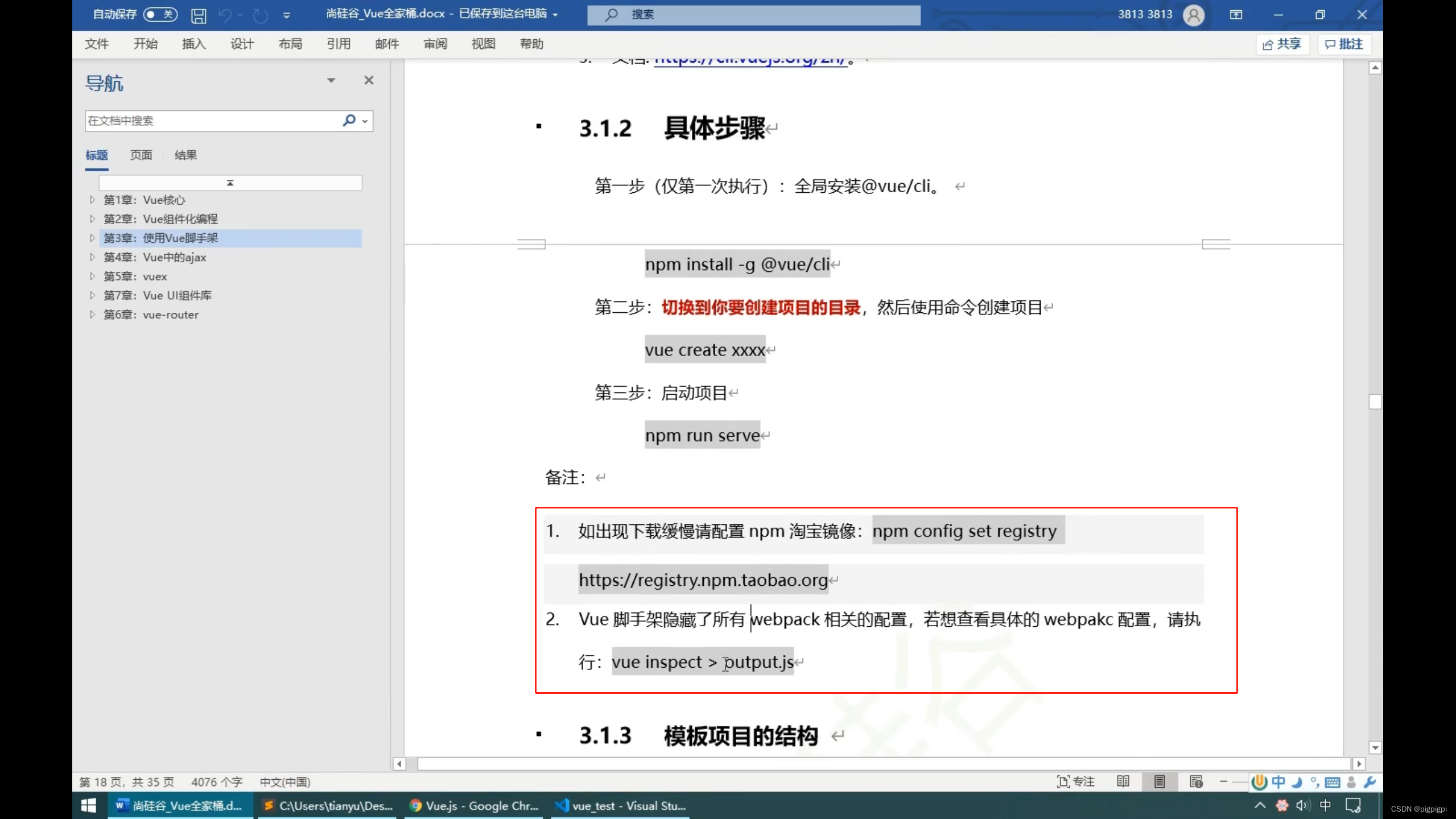The width and height of the screenshot is (1456, 819).
Task: Expand 第3章: 使用Vue脚手架 heading
Action: (x=92, y=238)
